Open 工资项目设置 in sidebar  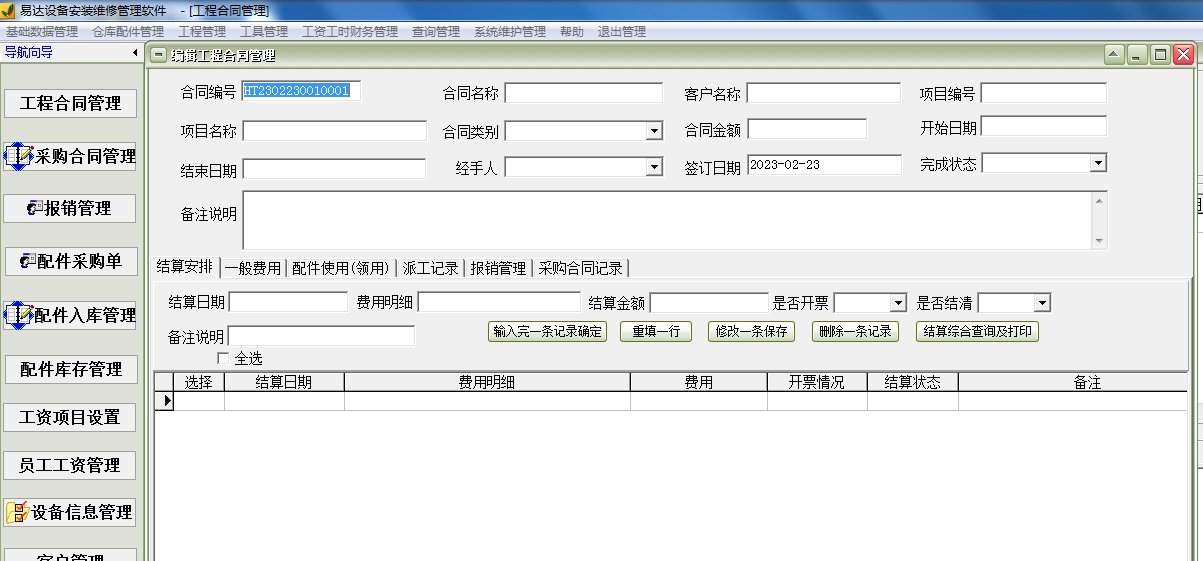click(70, 417)
